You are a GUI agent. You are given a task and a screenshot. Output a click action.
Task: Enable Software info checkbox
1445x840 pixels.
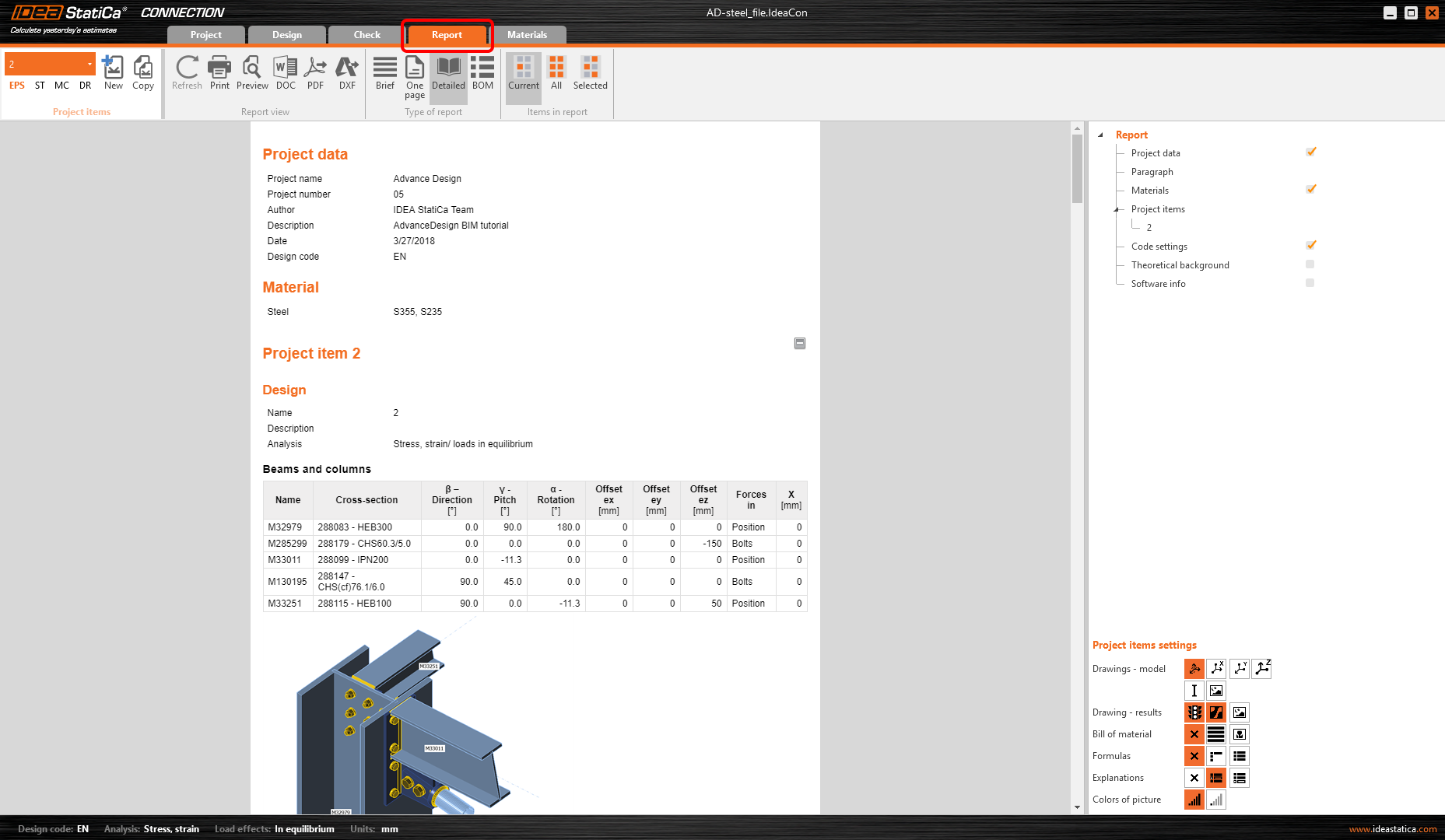click(1310, 283)
